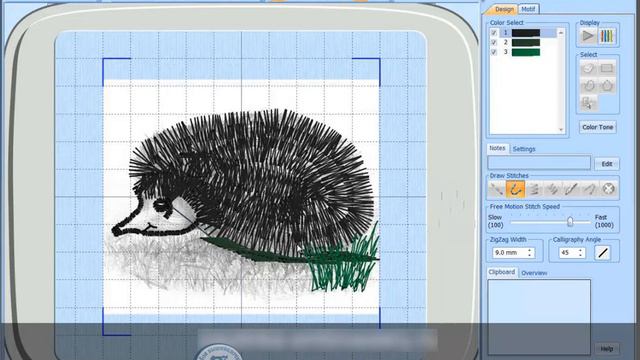Toggle the checkbox for color 2
640x360 pixels.
[x=494, y=42]
